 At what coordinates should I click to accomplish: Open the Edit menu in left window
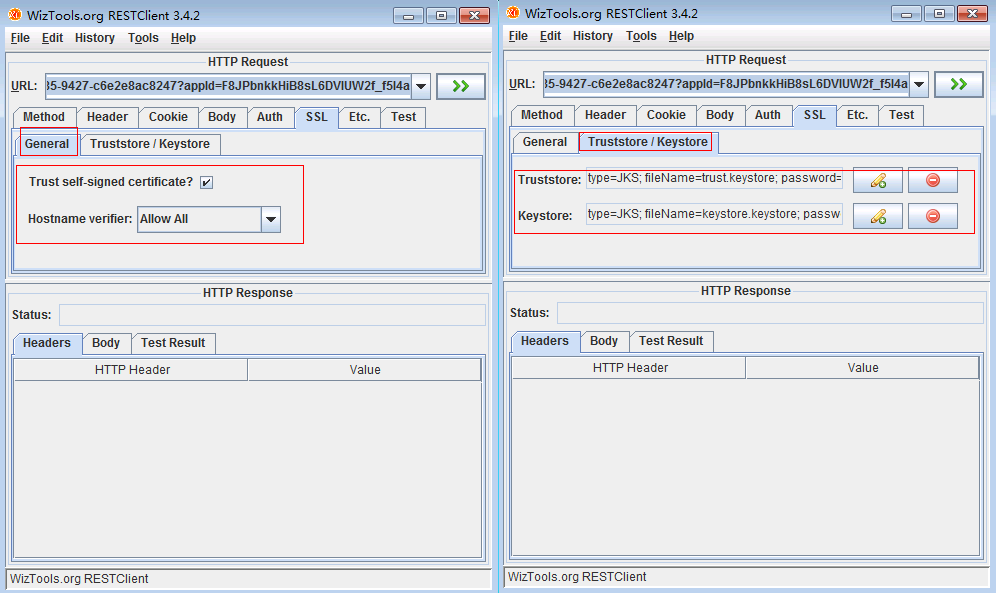[x=52, y=38]
